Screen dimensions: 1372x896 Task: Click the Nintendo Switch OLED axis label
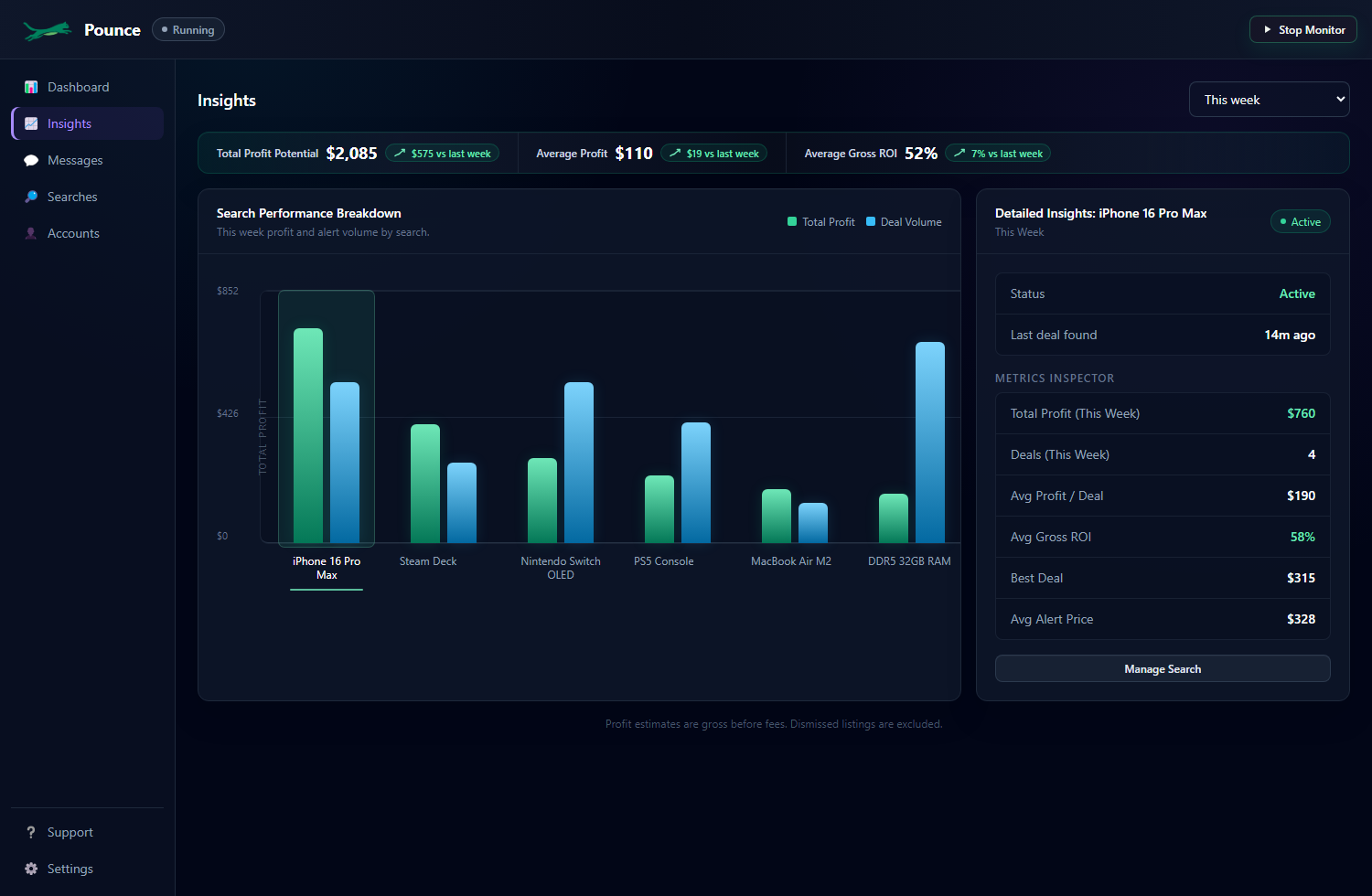coord(561,568)
